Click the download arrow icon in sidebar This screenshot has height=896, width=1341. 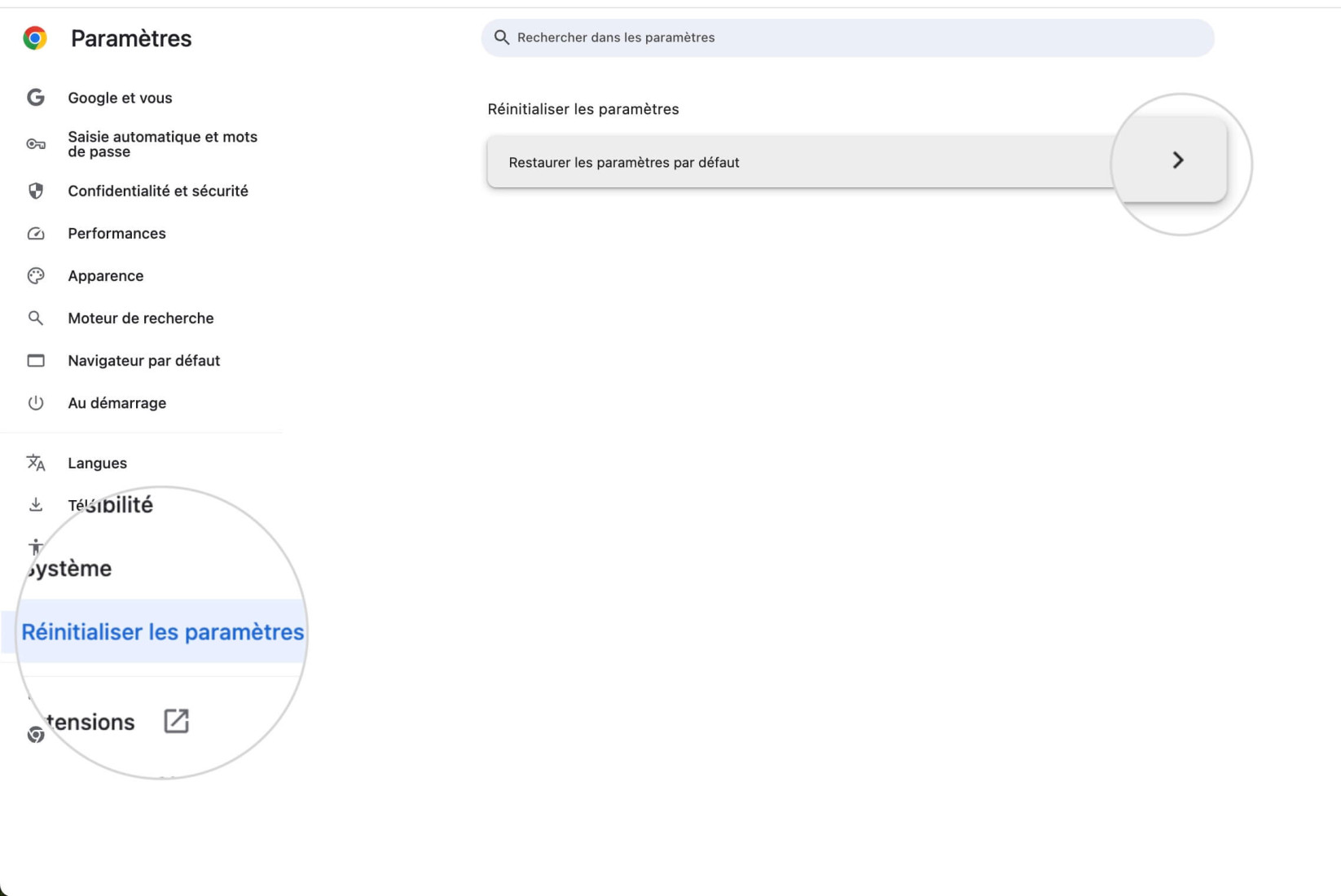pyautogui.click(x=36, y=505)
